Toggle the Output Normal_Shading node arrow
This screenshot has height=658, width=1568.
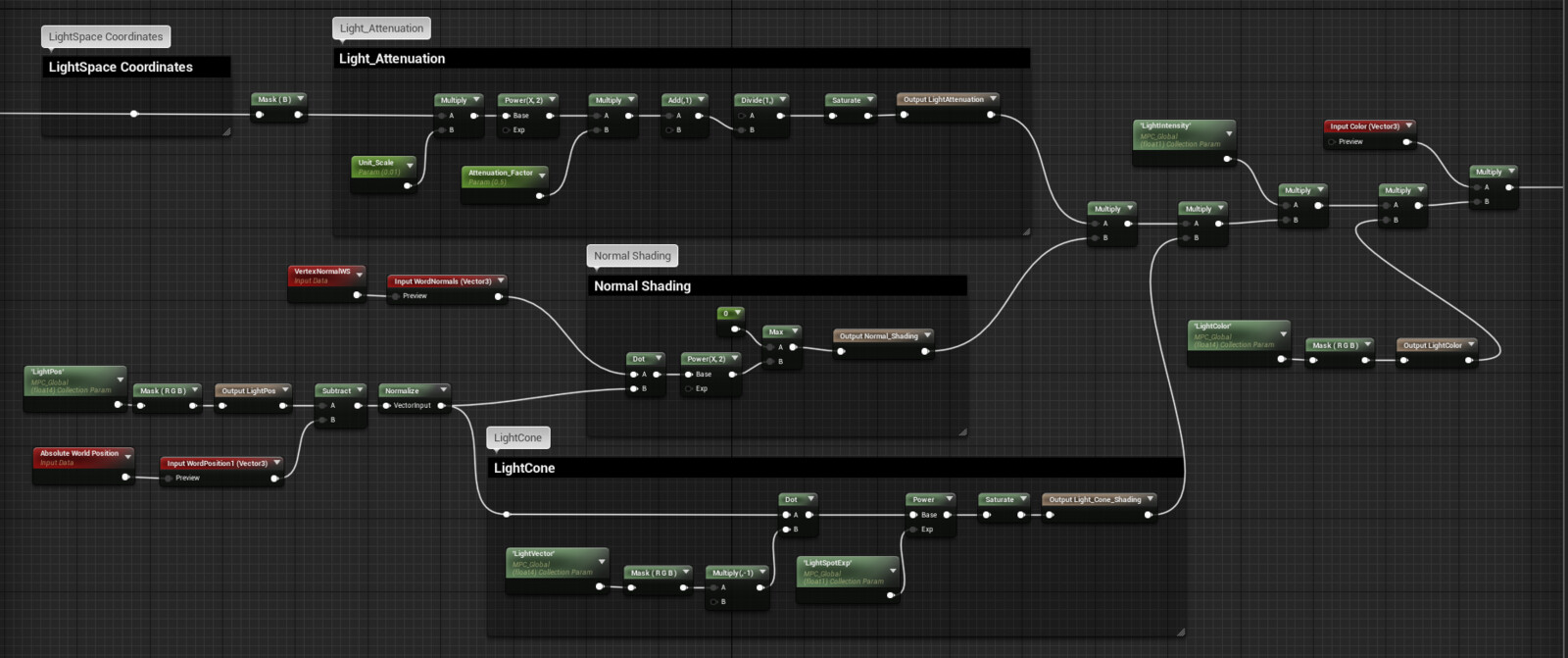[x=927, y=335]
